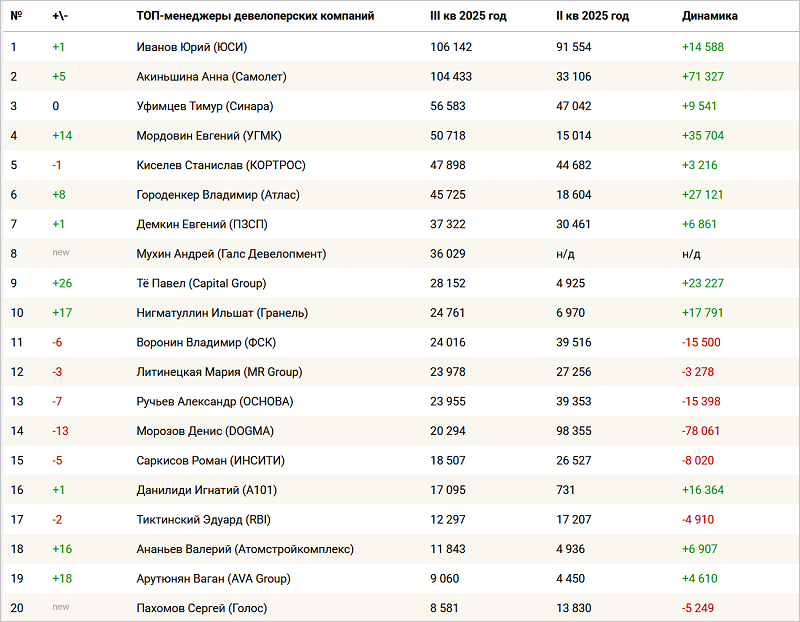Click the "Динамика" column header
800x622 pixels.
[x=710, y=17]
